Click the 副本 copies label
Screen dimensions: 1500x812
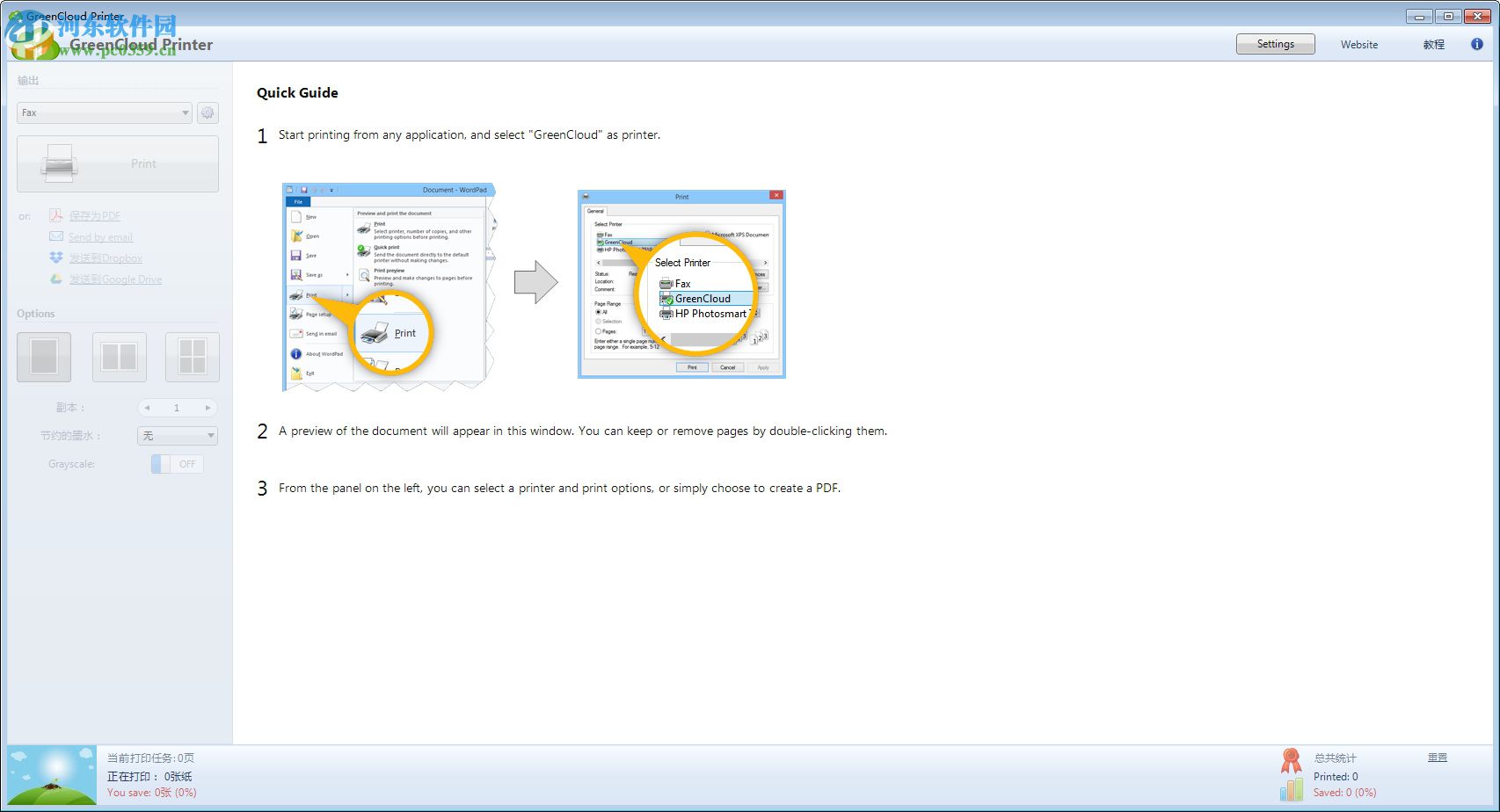(x=70, y=408)
